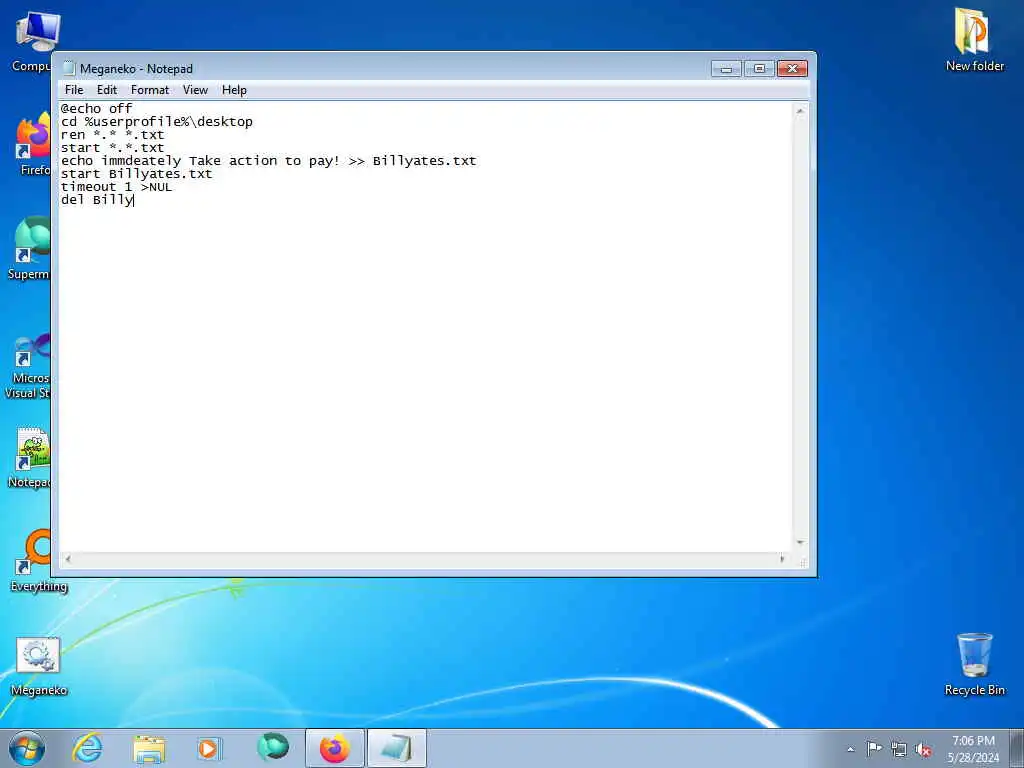Click the line 'timeout 1 >NUL'

click(116, 187)
